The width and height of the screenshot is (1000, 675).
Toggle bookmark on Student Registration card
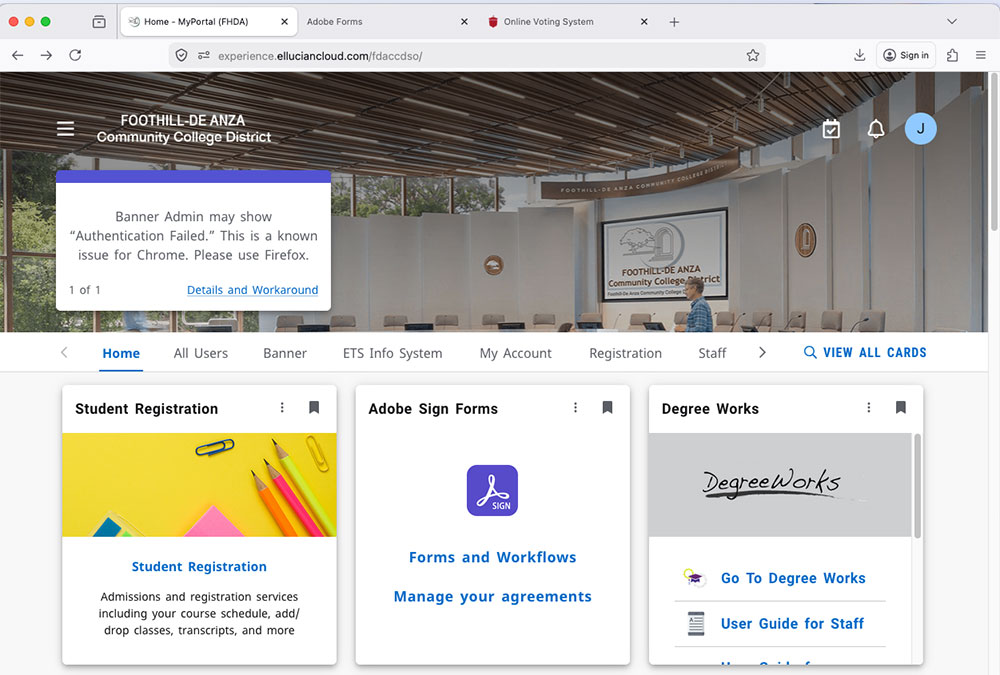click(x=314, y=408)
